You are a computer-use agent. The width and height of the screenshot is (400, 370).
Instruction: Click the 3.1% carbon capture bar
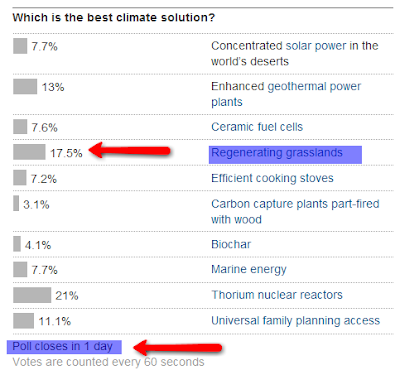[x=16, y=203]
